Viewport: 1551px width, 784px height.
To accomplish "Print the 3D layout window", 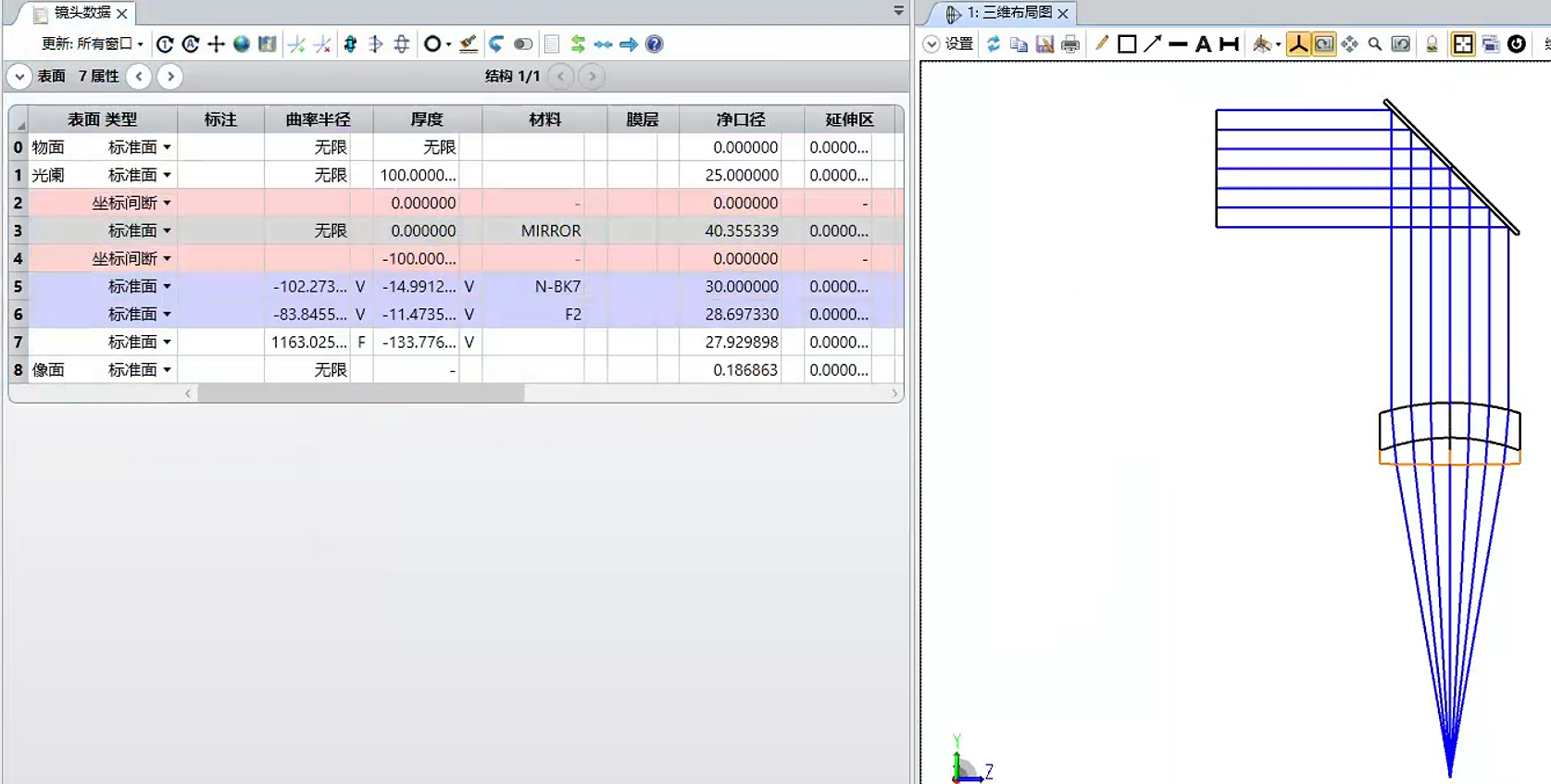I will point(1070,44).
